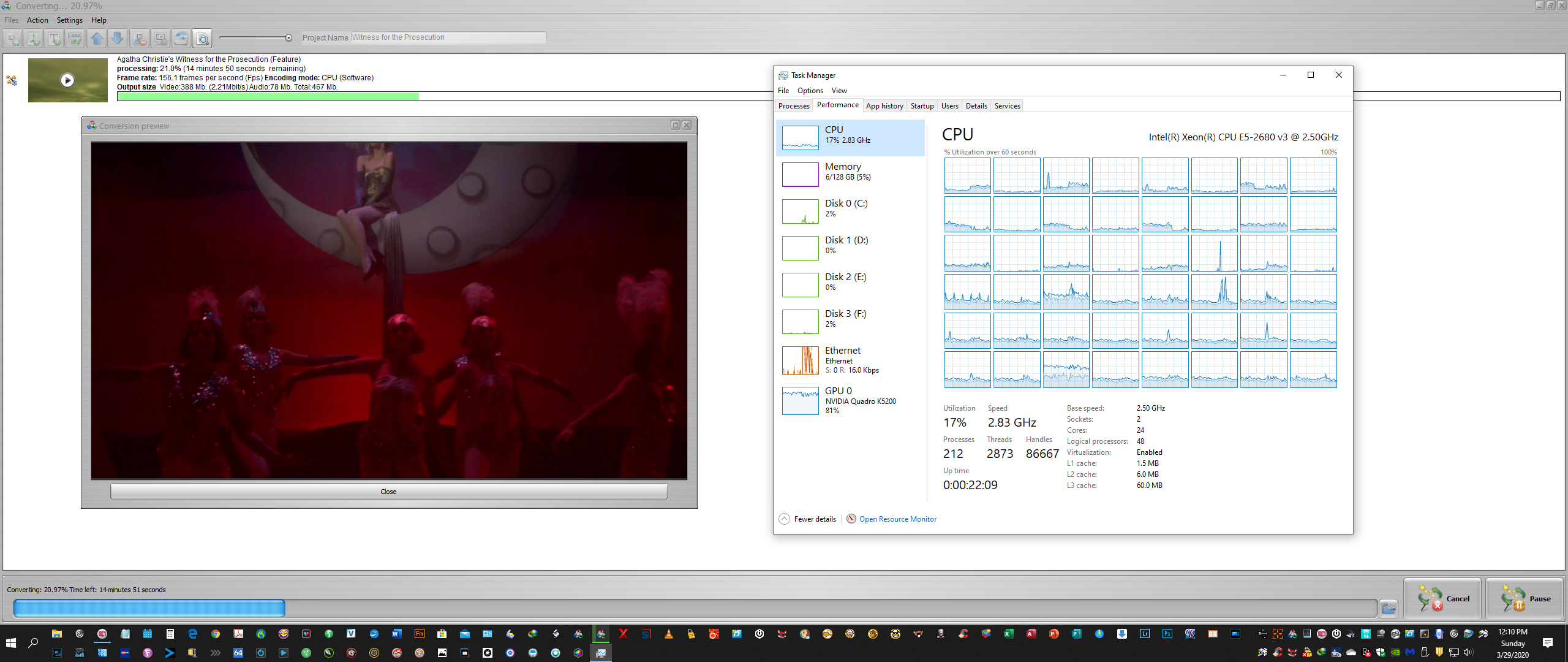This screenshot has width=1568, height=662.
Task: Switch to Services tab
Action: (x=1007, y=106)
